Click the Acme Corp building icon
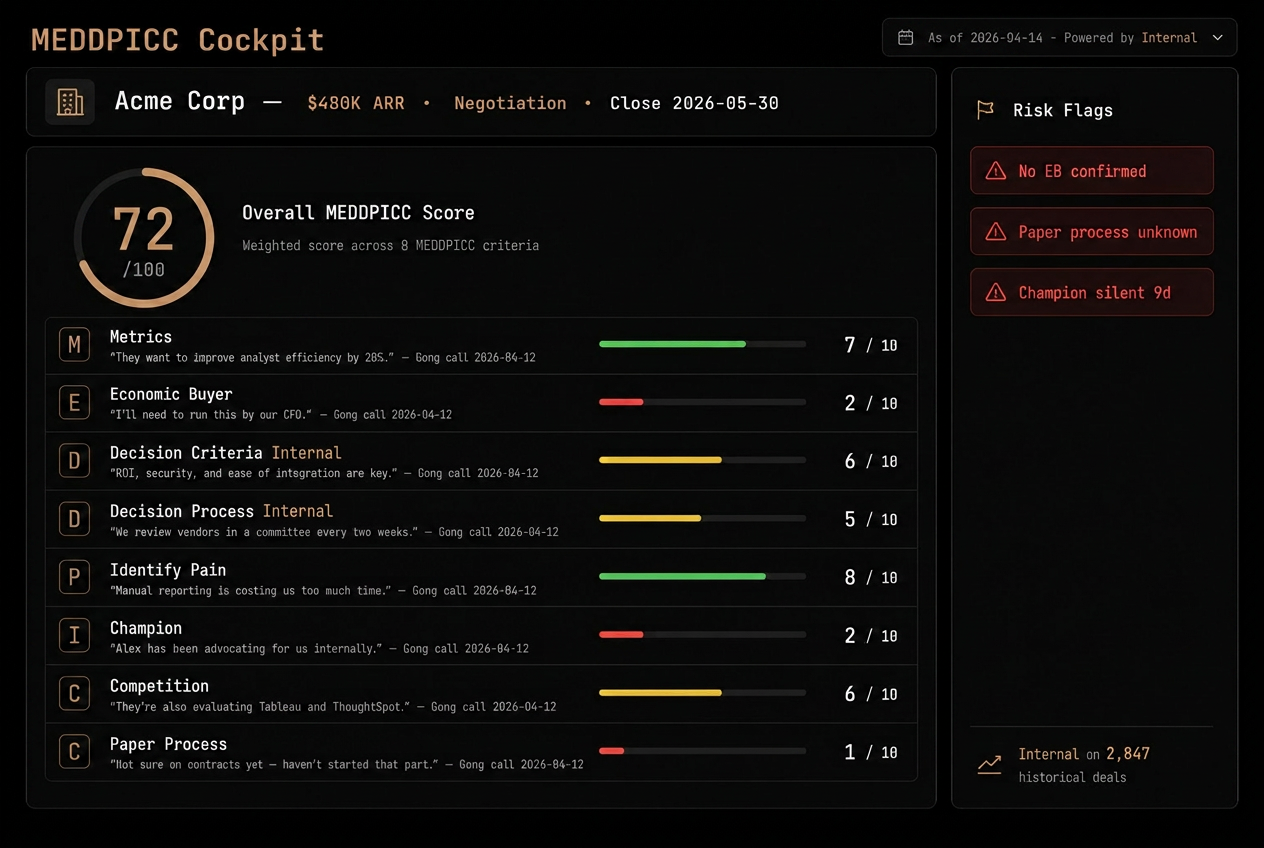Screen dimensions: 1264x848 click(70, 102)
